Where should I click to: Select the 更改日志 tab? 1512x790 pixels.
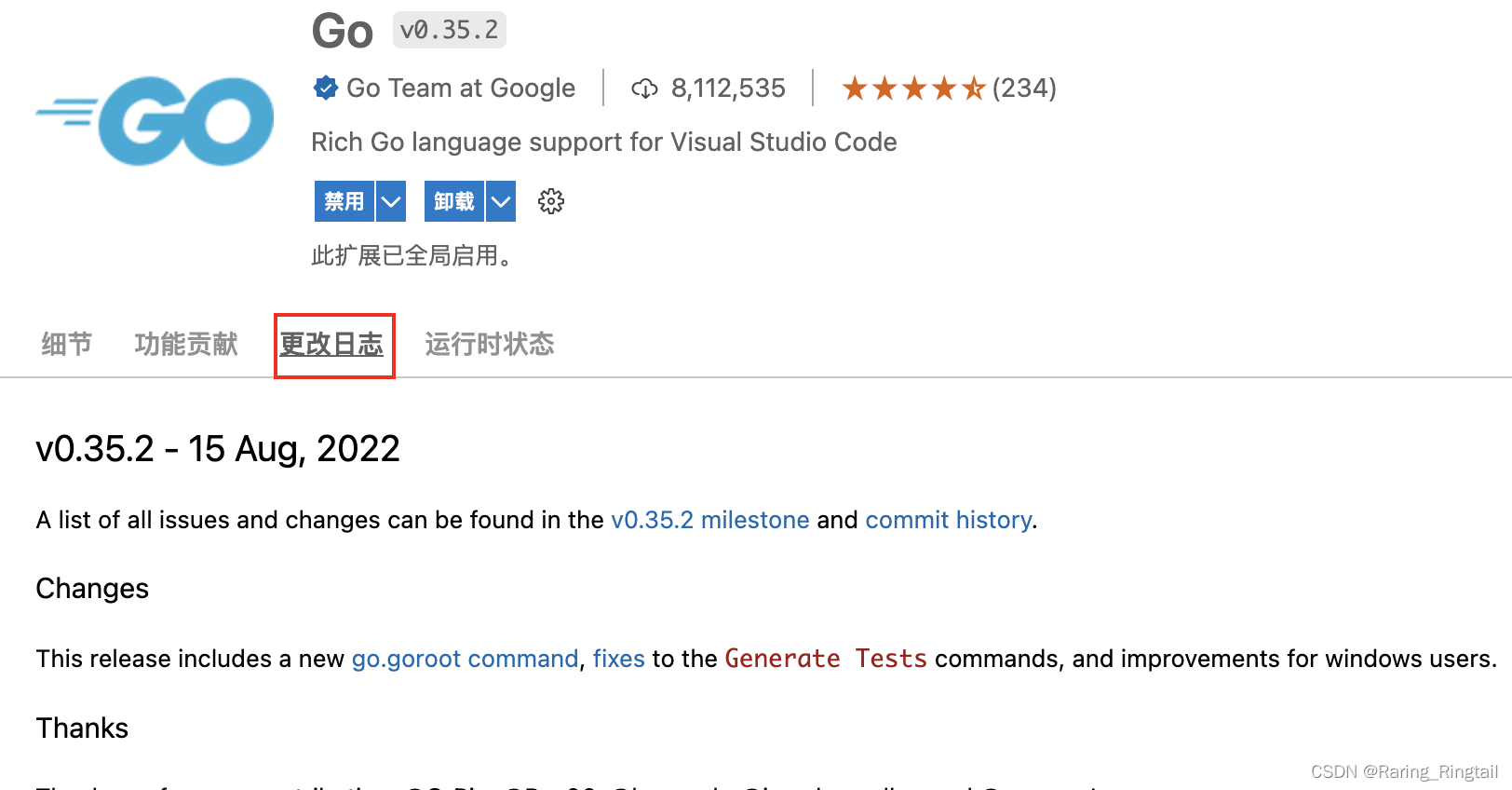[332, 345]
